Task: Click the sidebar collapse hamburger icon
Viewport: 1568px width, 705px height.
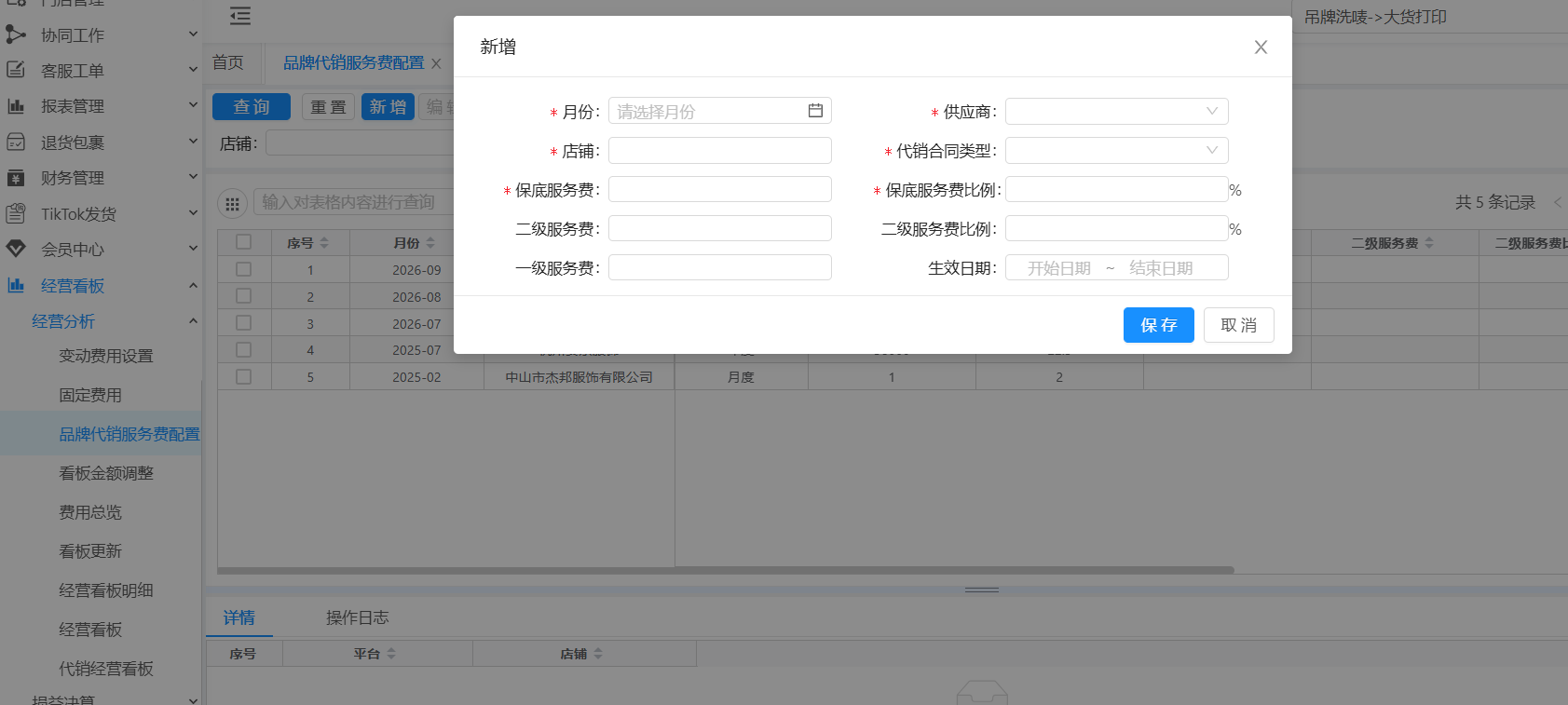Action: click(x=240, y=16)
